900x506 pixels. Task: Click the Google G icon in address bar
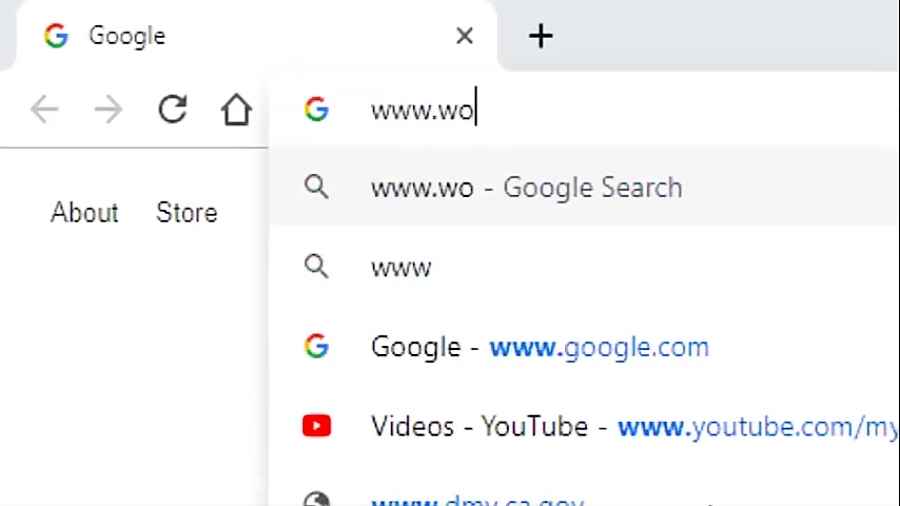316,109
